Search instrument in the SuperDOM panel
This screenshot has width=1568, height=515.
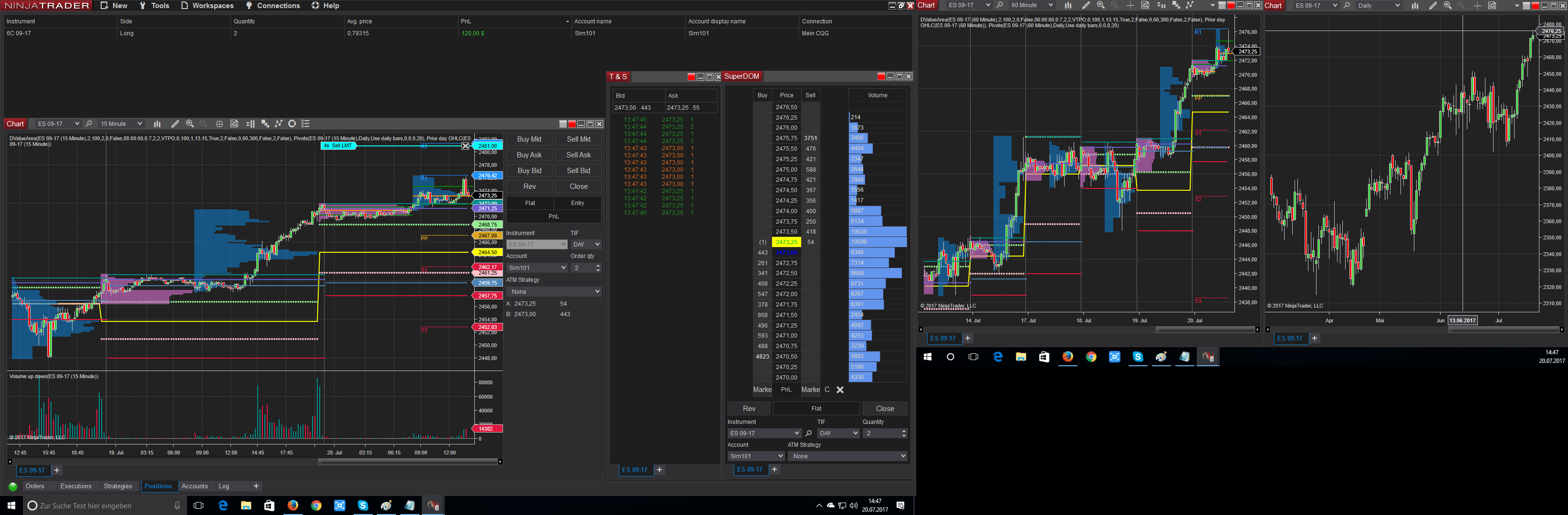tap(808, 433)
